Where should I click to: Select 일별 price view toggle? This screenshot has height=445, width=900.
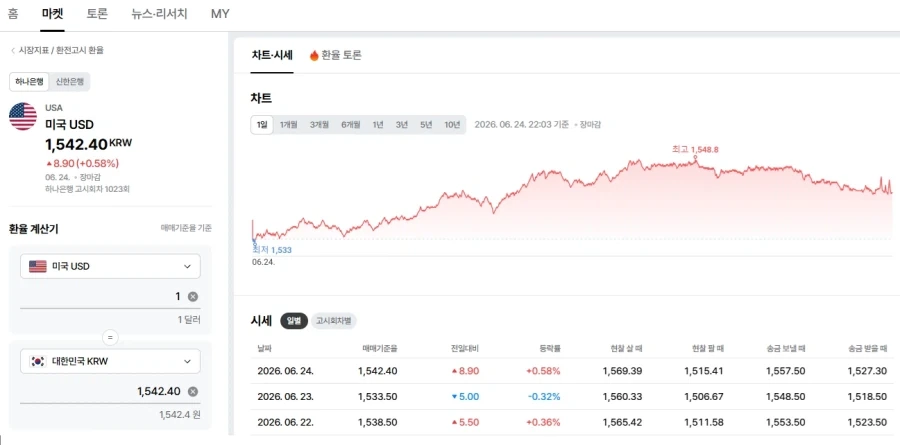pos(294,321)
